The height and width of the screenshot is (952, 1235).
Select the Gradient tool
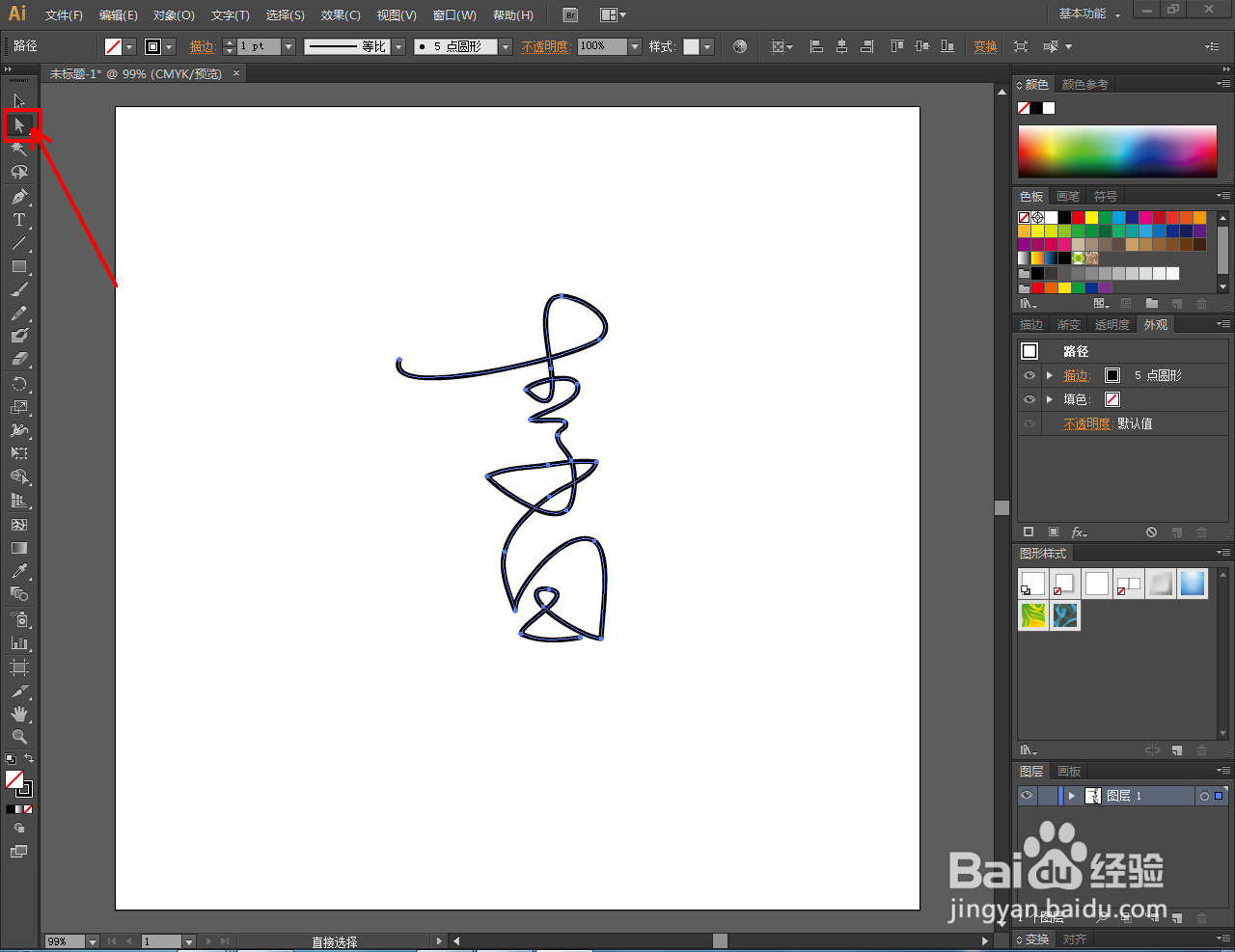(x=19, y=548)
